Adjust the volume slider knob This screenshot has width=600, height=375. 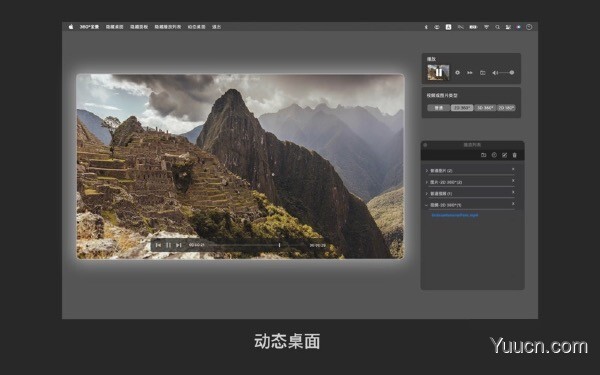tap(512, 72)
